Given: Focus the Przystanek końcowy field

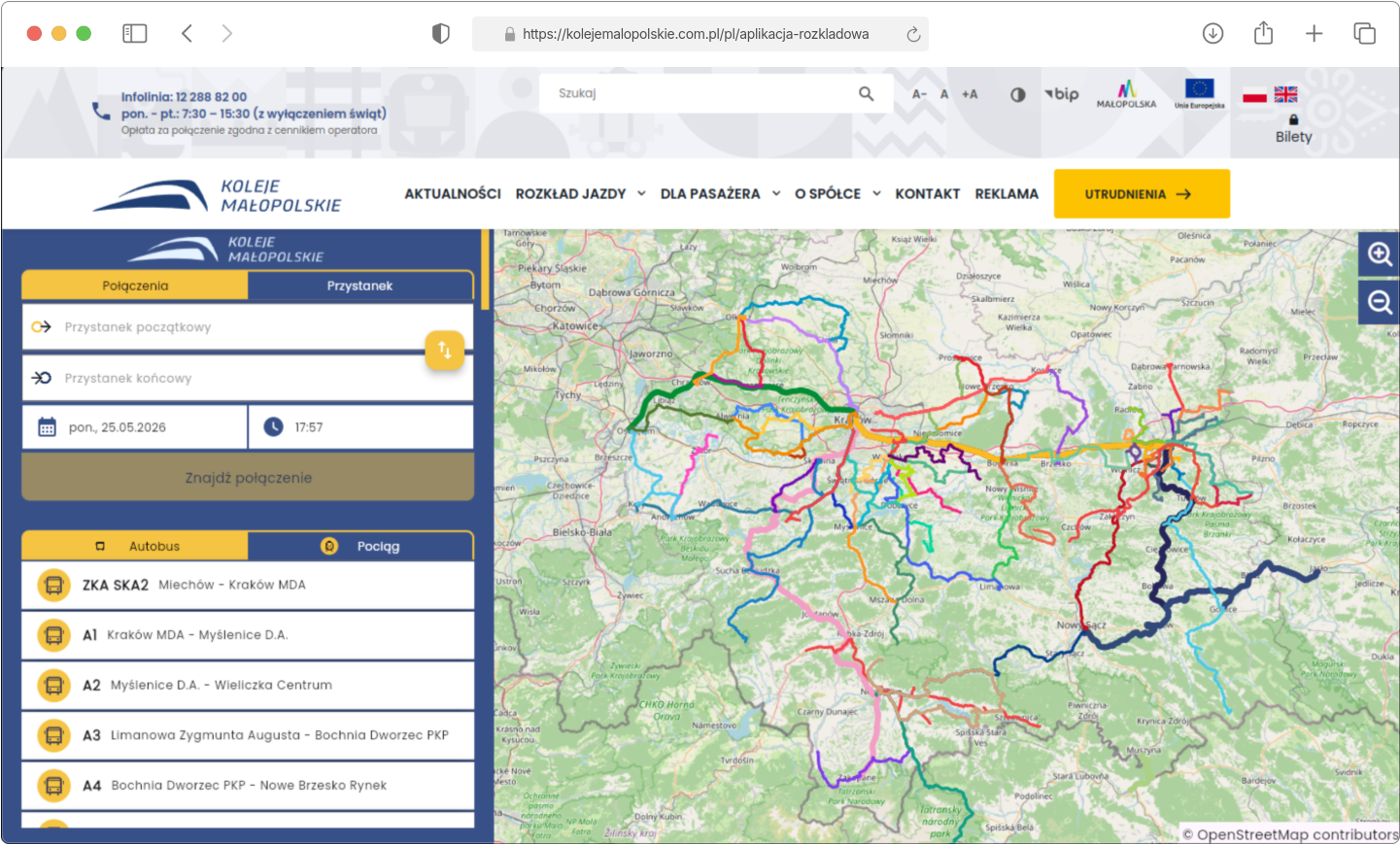Looking at the screenshot, I should [x=248, y=378].
